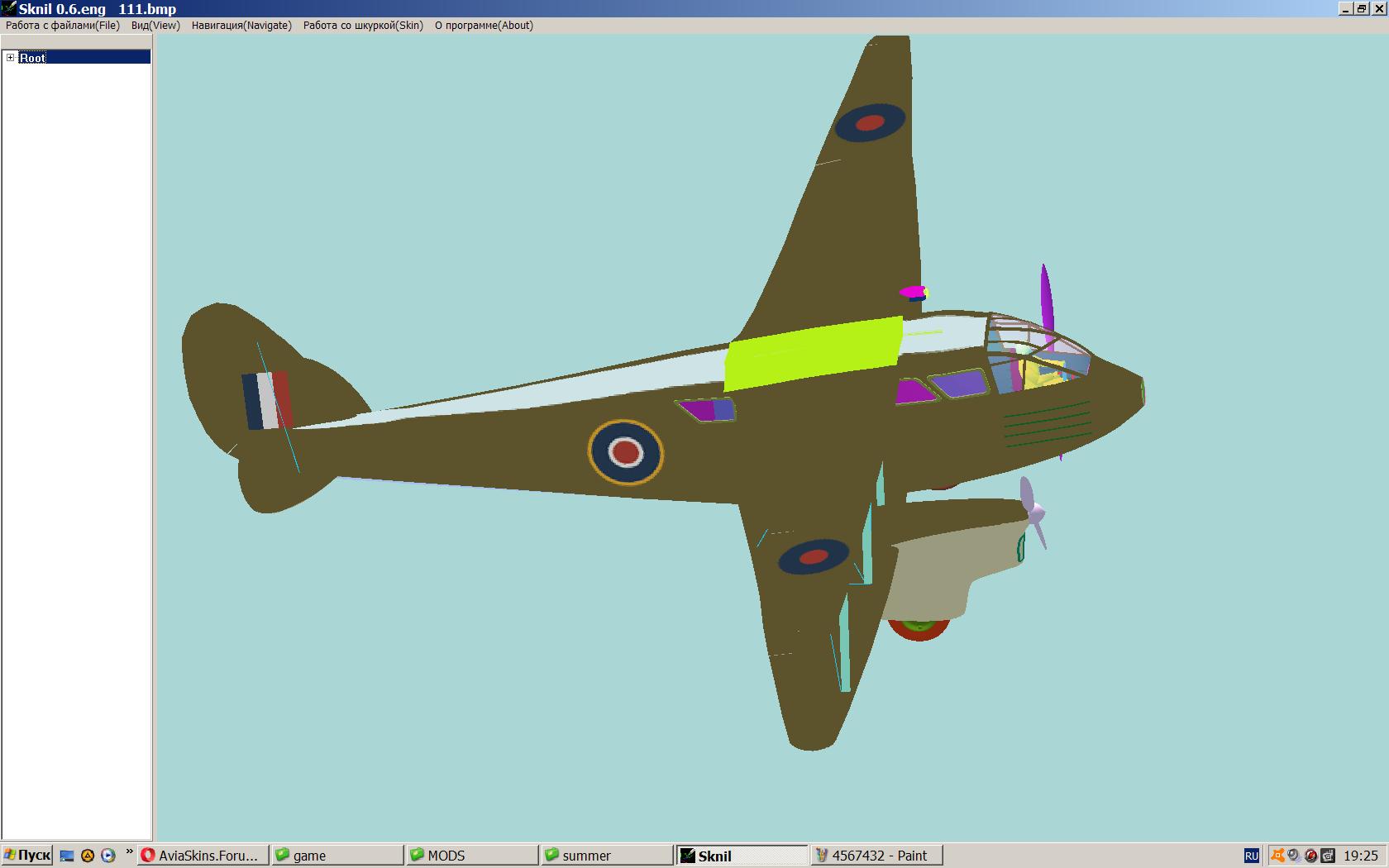Viewport: 1389px width, 868px height.
Task: Click the orange Avast tray icon
Action: 1277,856
